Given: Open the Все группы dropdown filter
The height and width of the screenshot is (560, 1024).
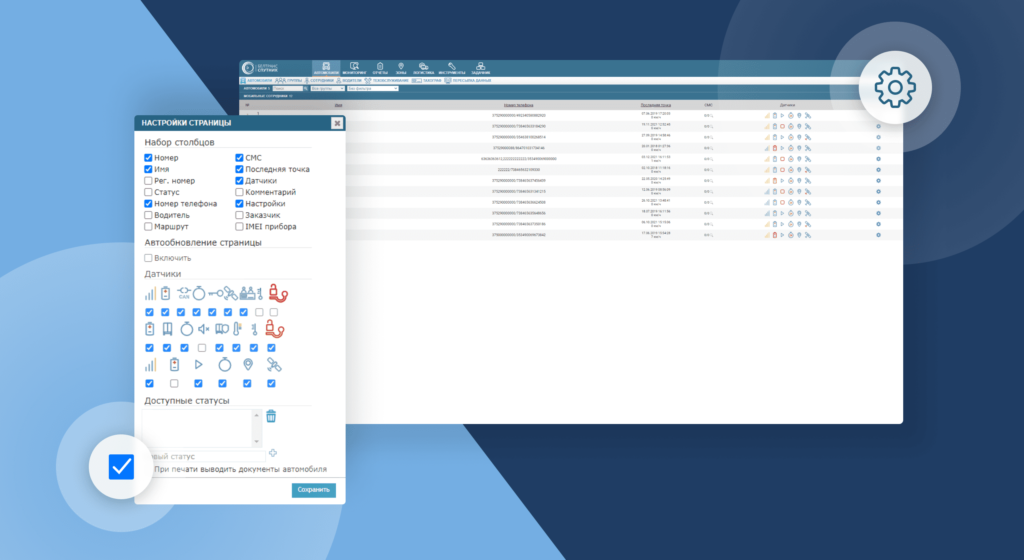Looking at the screenshot, I should (x=327, y=88).
